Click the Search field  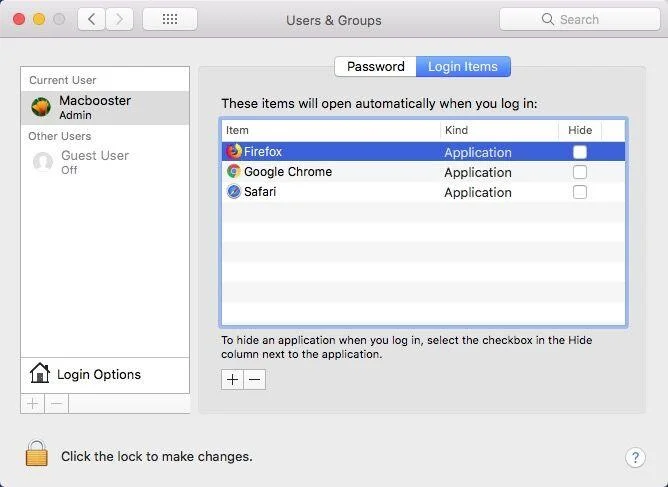click(579, 19)
